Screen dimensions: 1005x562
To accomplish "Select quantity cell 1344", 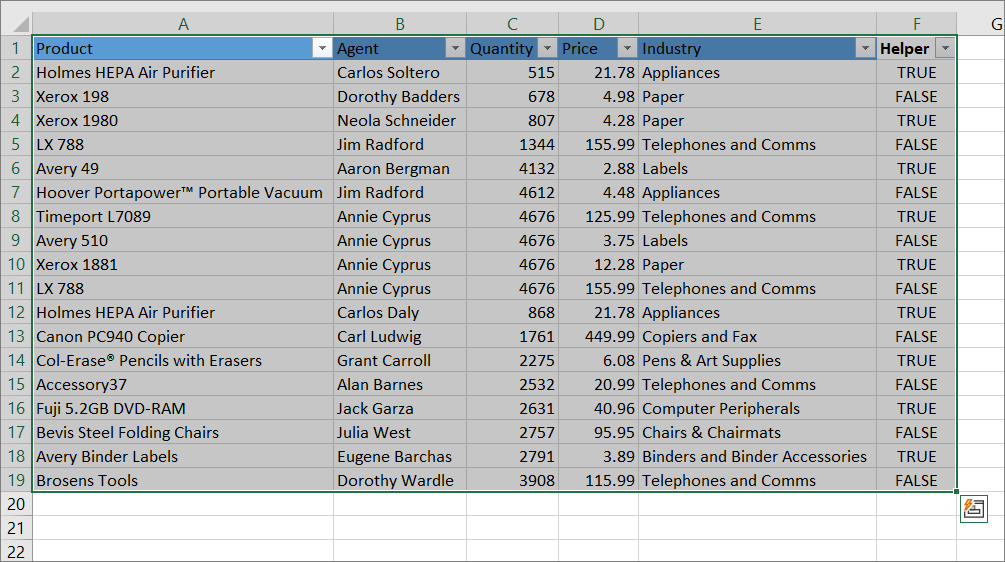I will [513, 144].
